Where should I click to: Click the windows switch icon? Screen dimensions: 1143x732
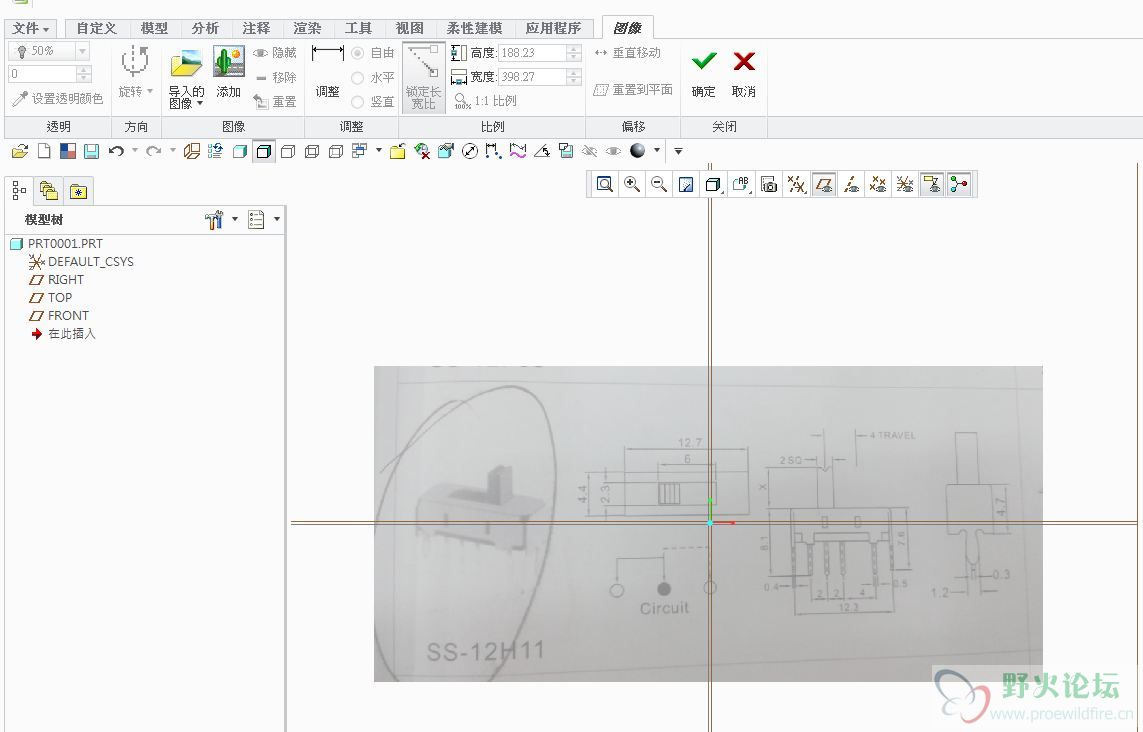(x=359, y=151)
